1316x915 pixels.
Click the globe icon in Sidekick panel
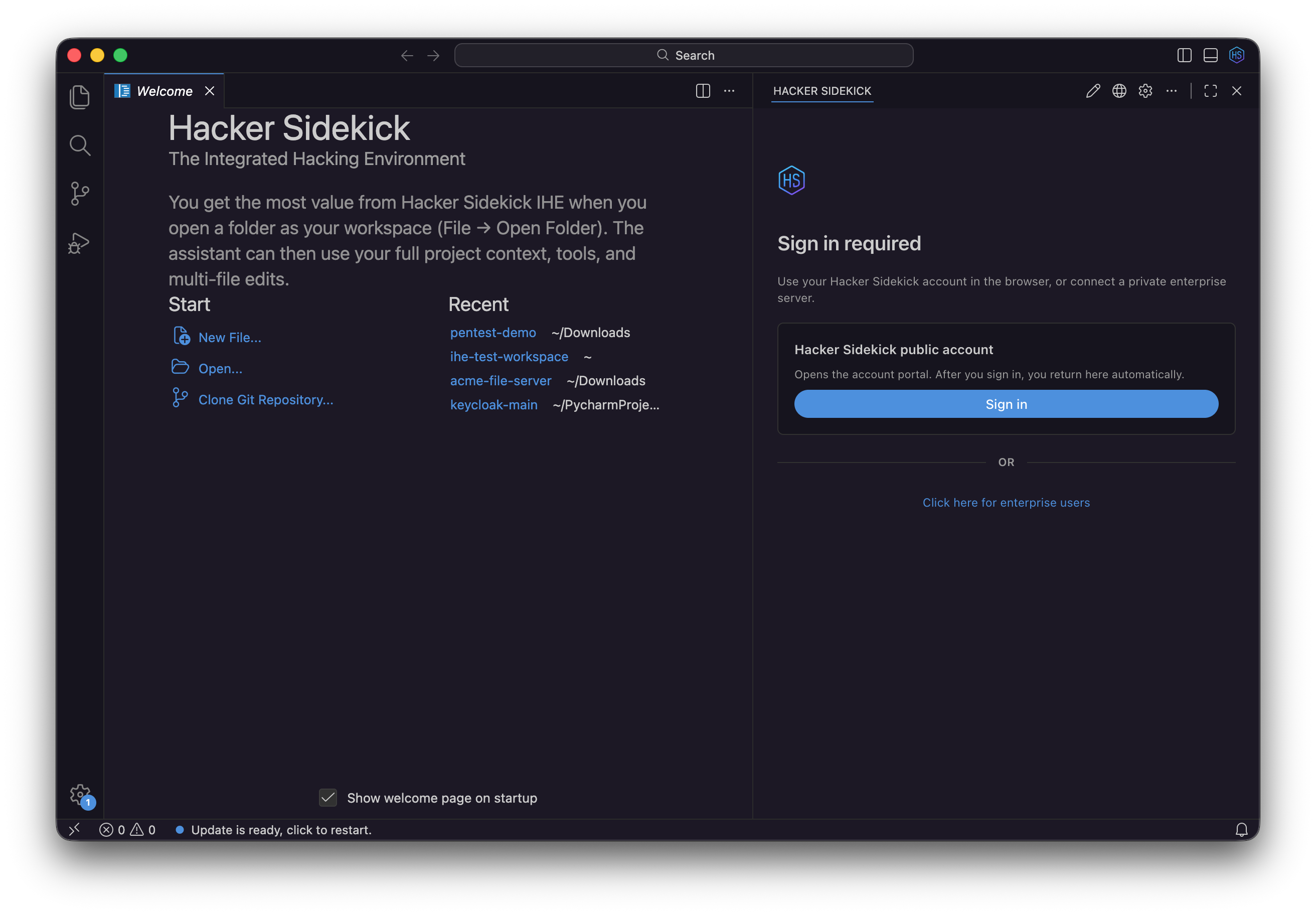[1119, 91]
